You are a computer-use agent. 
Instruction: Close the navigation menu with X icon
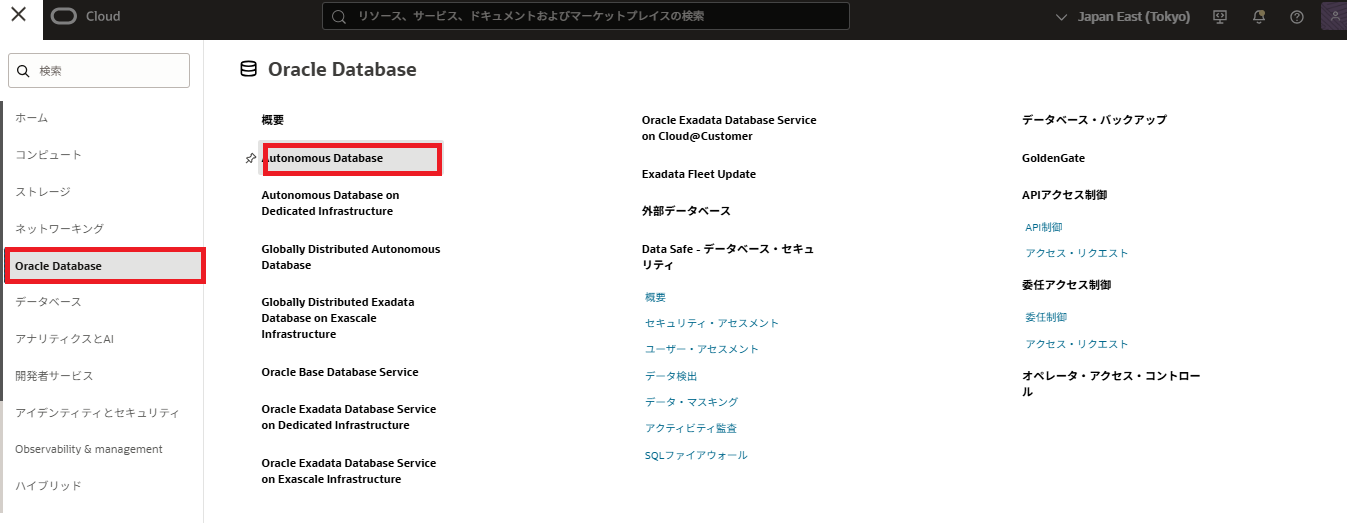(18, 15)
